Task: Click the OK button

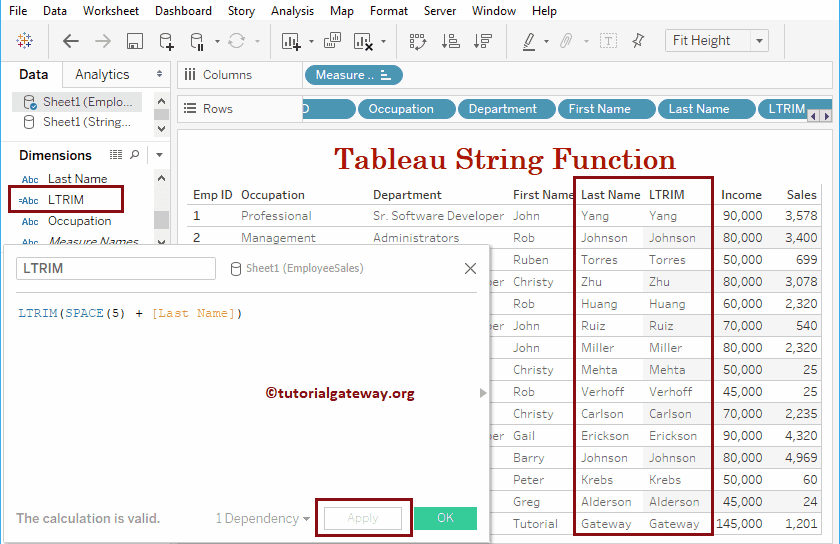Action: pos(445,518)
